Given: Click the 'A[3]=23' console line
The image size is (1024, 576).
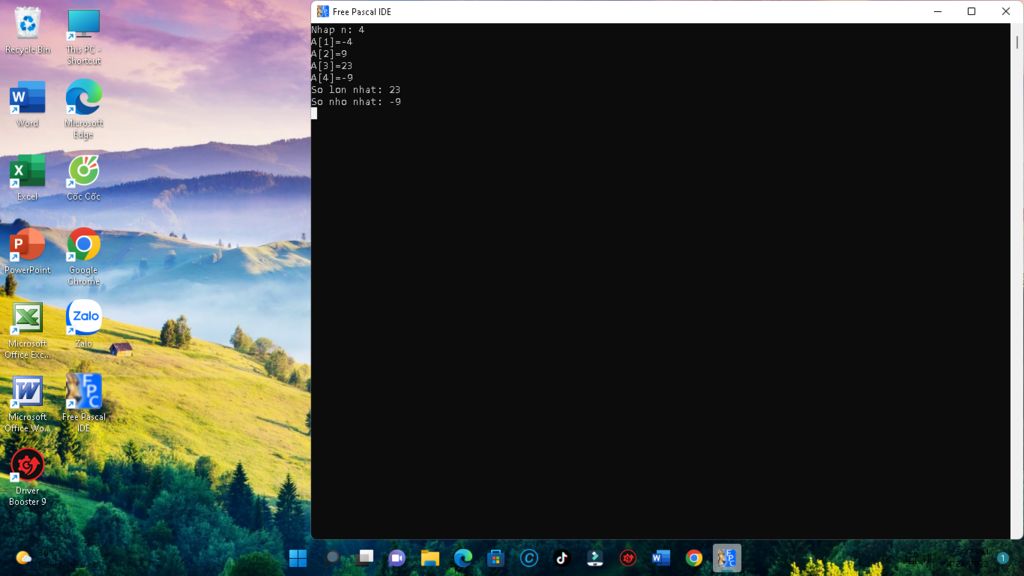Looking at the screenshot, I should click(332, 65).
